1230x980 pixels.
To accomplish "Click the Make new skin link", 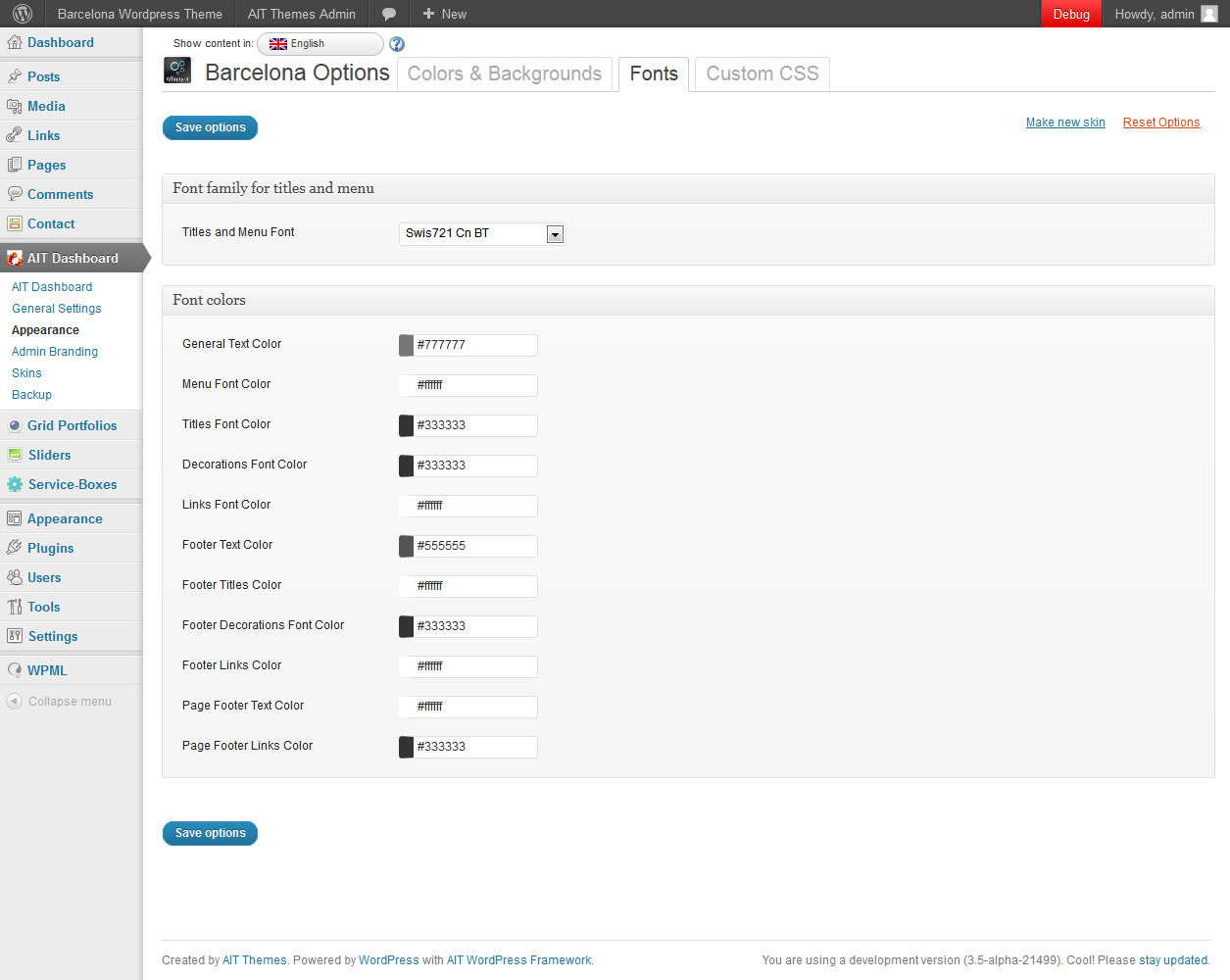I will (1065, 122).
